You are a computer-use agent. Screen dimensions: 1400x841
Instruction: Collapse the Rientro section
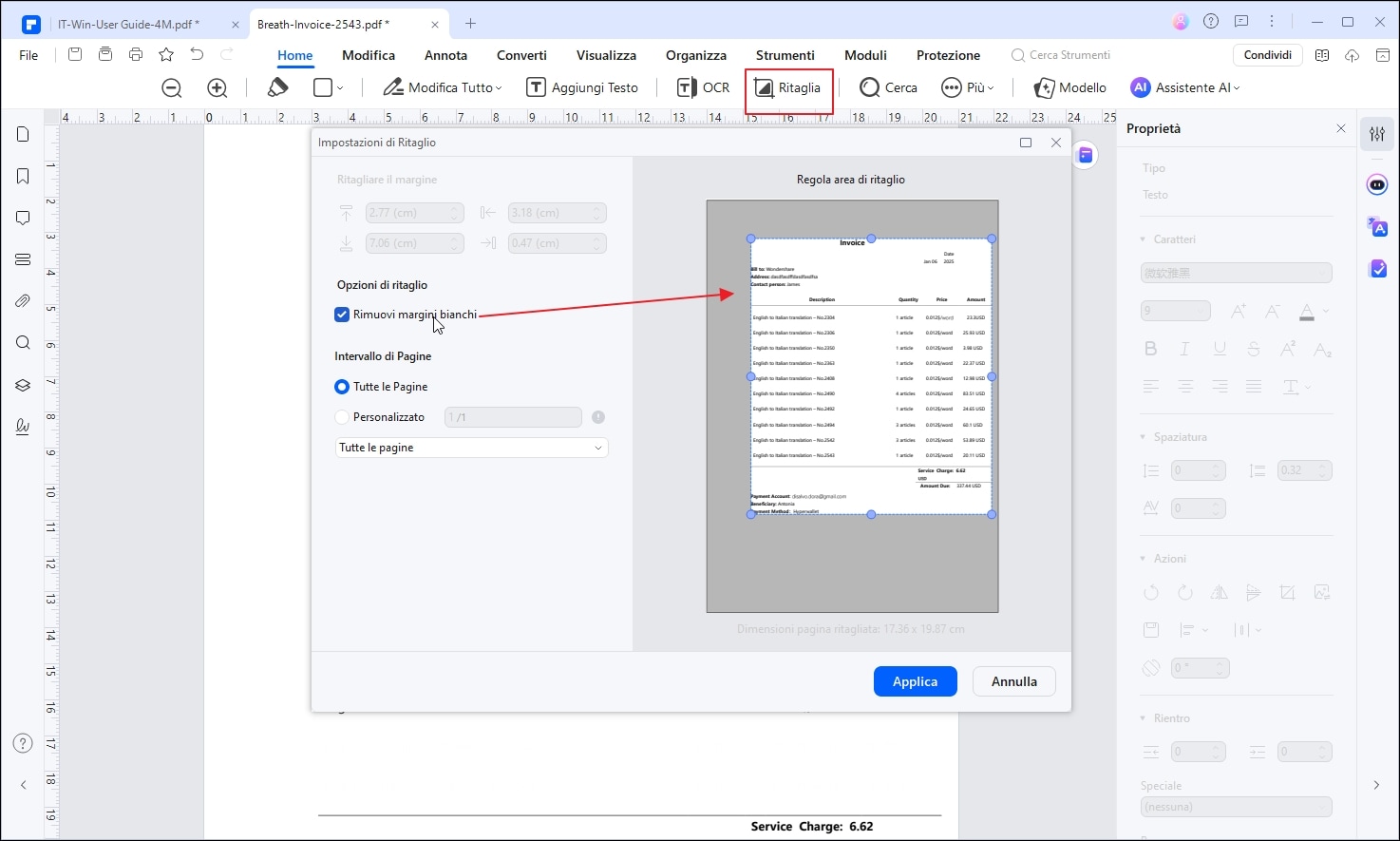click(1143, 718)
